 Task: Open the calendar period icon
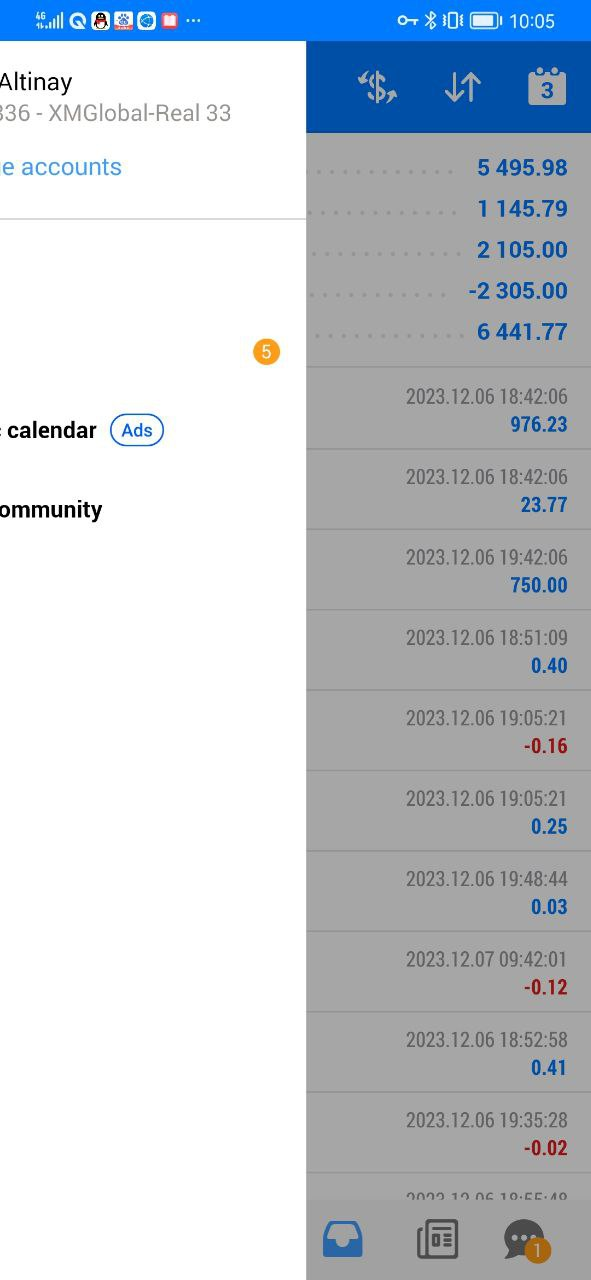tap(547, 86)
